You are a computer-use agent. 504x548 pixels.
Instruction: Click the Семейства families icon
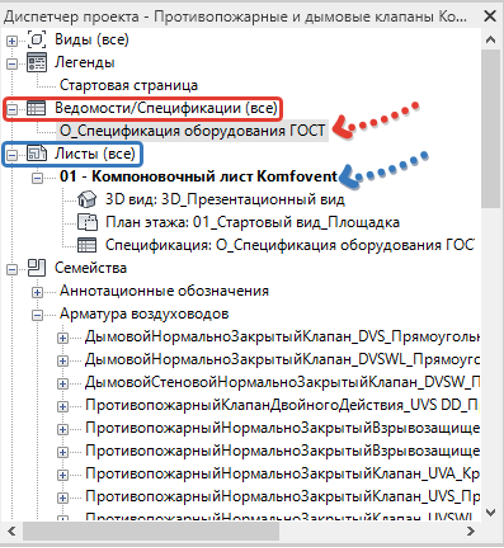point(37,268)
